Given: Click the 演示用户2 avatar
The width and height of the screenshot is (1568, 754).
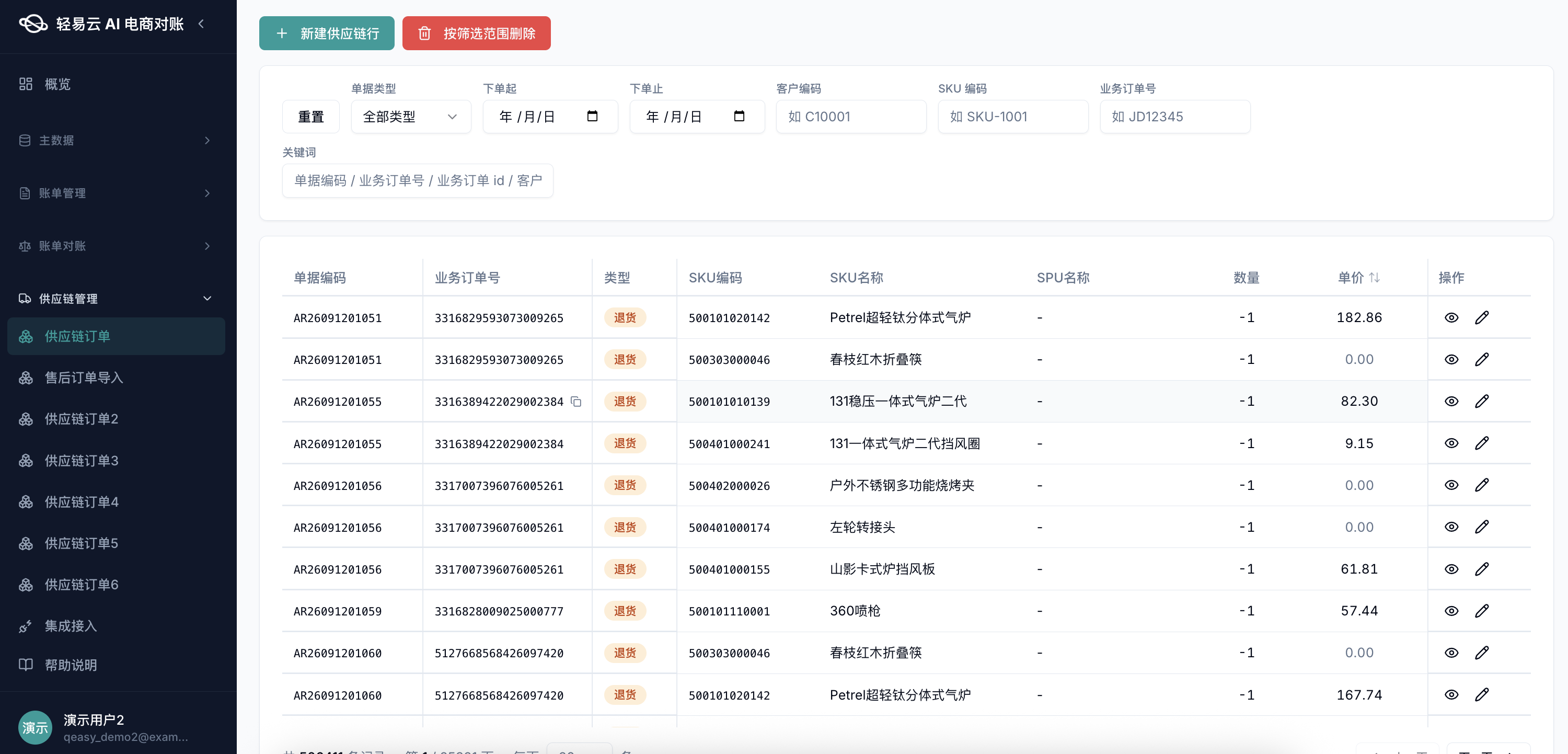Looking at the screenshot, I should click(36, 727).
